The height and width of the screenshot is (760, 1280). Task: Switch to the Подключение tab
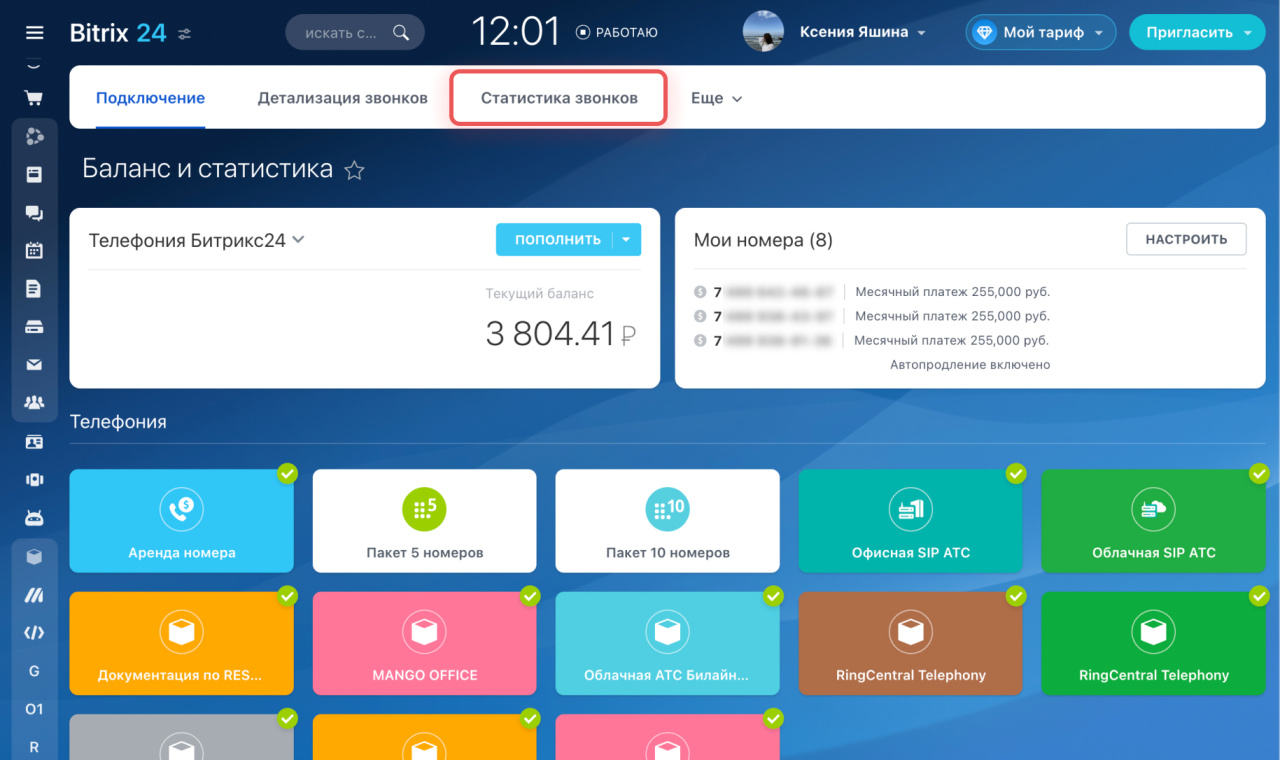pos(150,98)
